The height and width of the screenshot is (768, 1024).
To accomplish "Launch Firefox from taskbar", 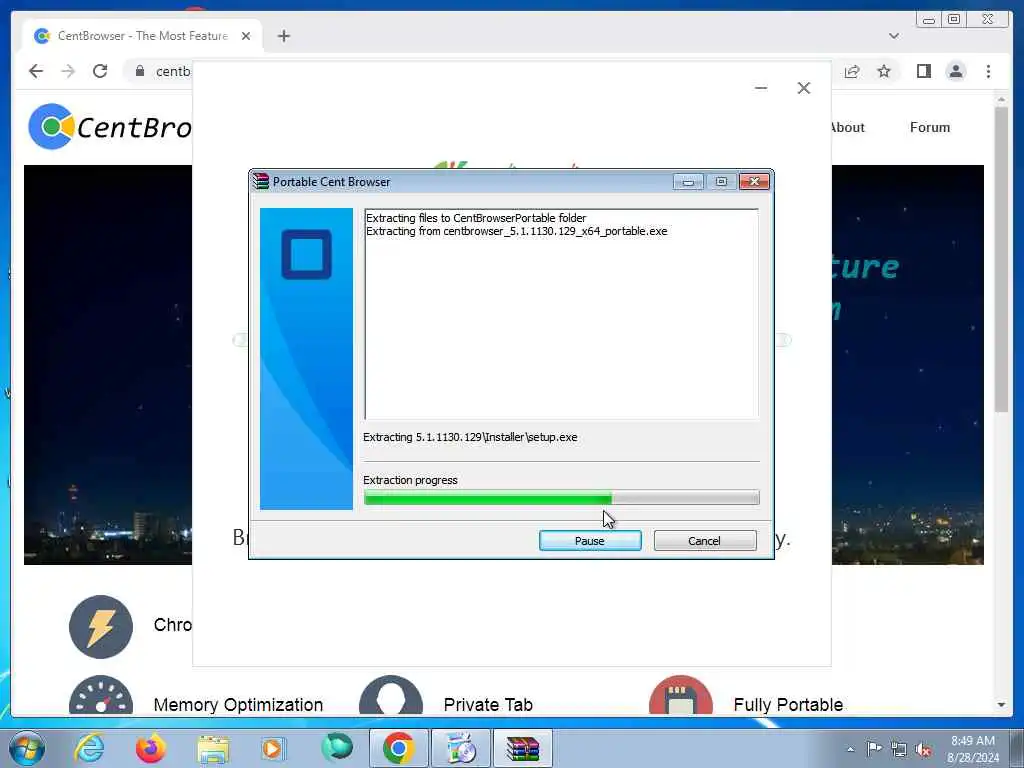I will [x=151, y=748].
